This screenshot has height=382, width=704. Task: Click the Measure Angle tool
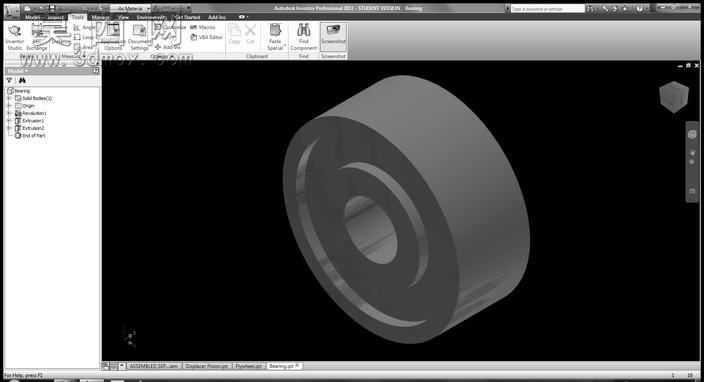click(x=84, y=27)
